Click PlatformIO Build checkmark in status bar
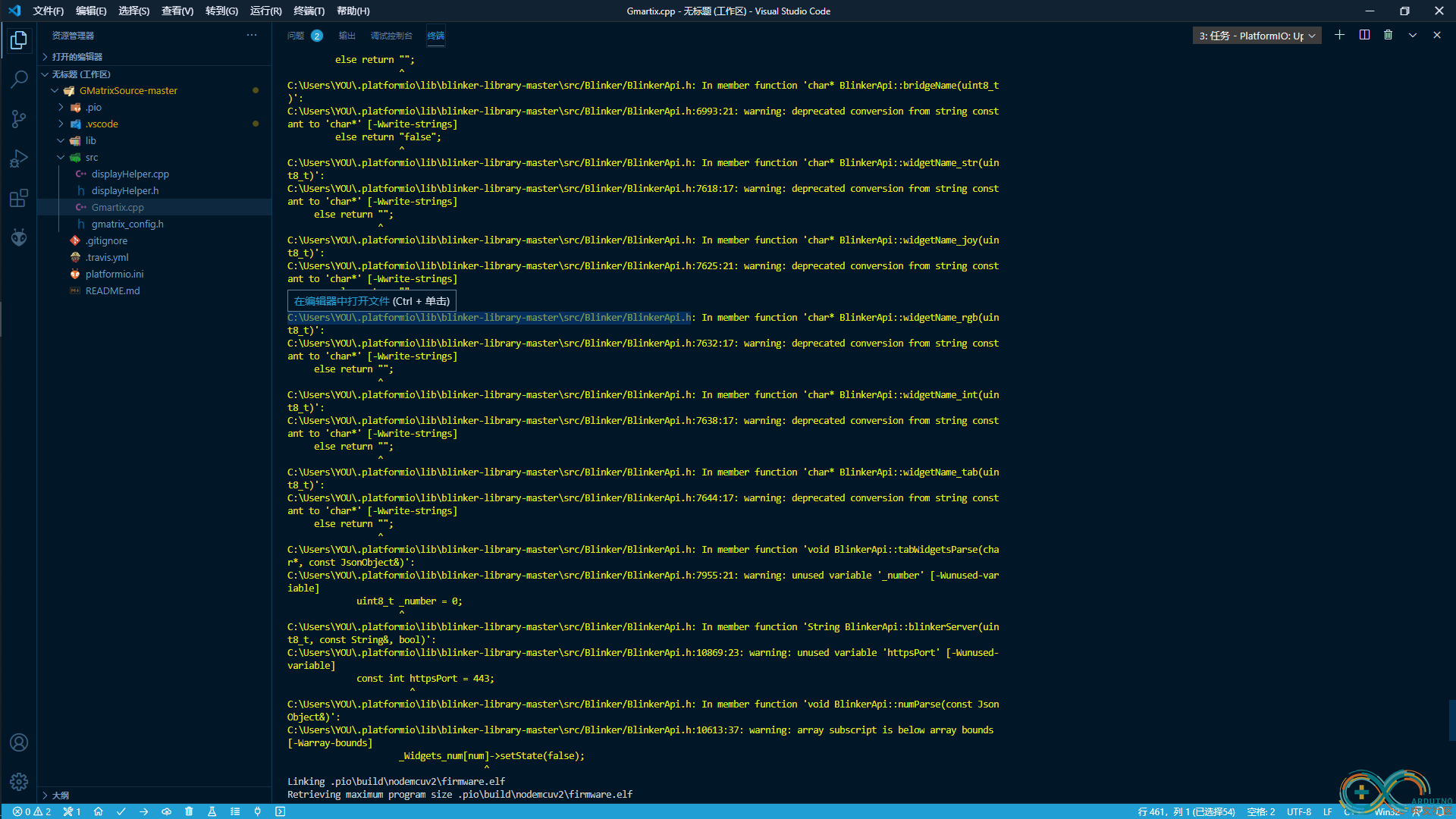1456x819 pixels. tap(121, 811)
